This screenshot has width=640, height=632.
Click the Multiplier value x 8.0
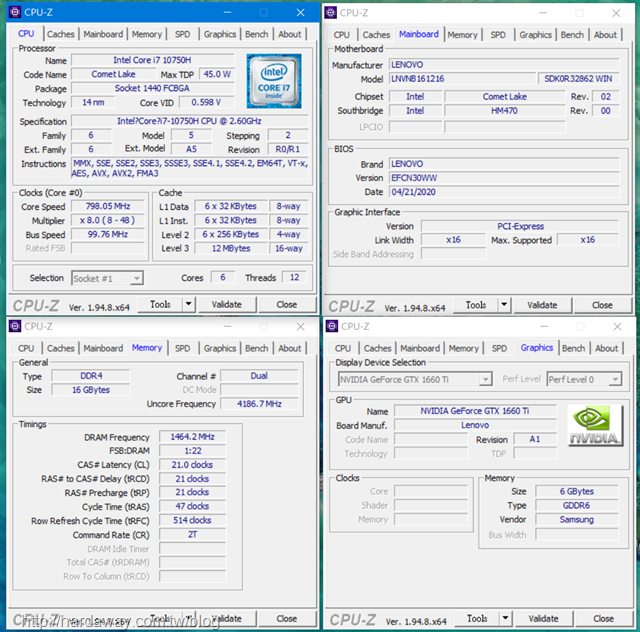(x=108, y=220)
